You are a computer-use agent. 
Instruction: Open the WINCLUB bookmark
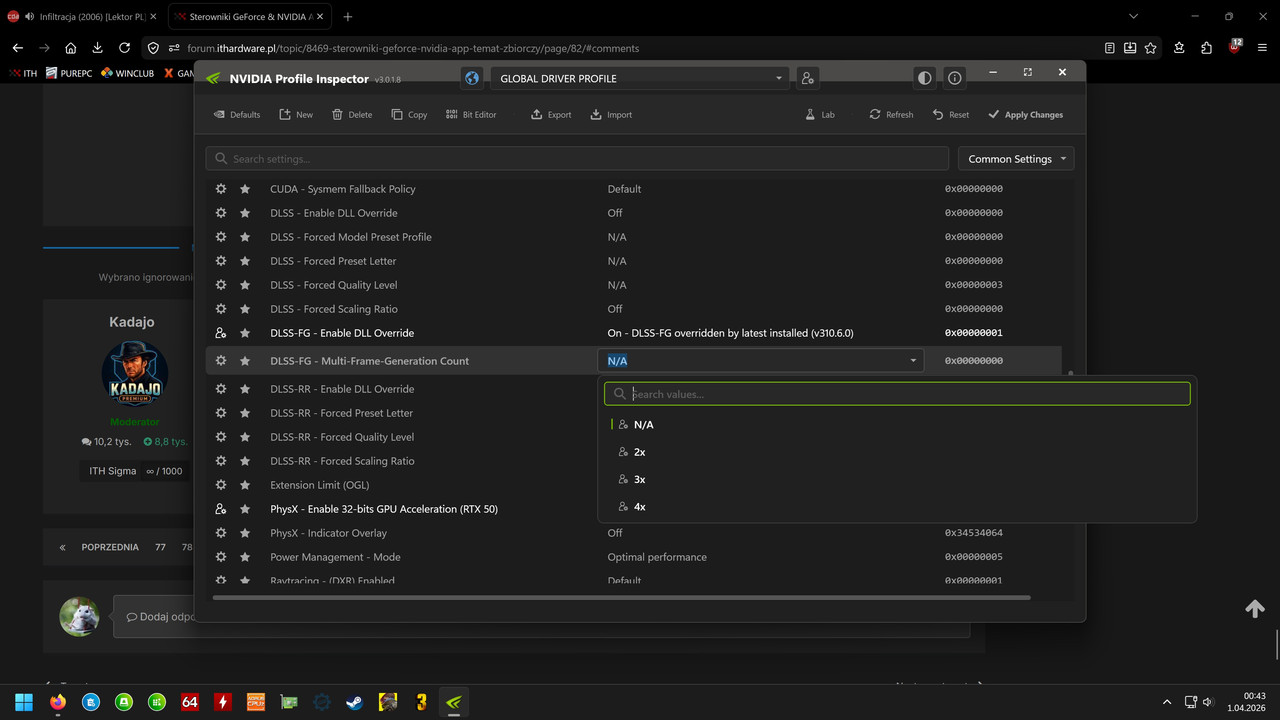pos(128,73)
